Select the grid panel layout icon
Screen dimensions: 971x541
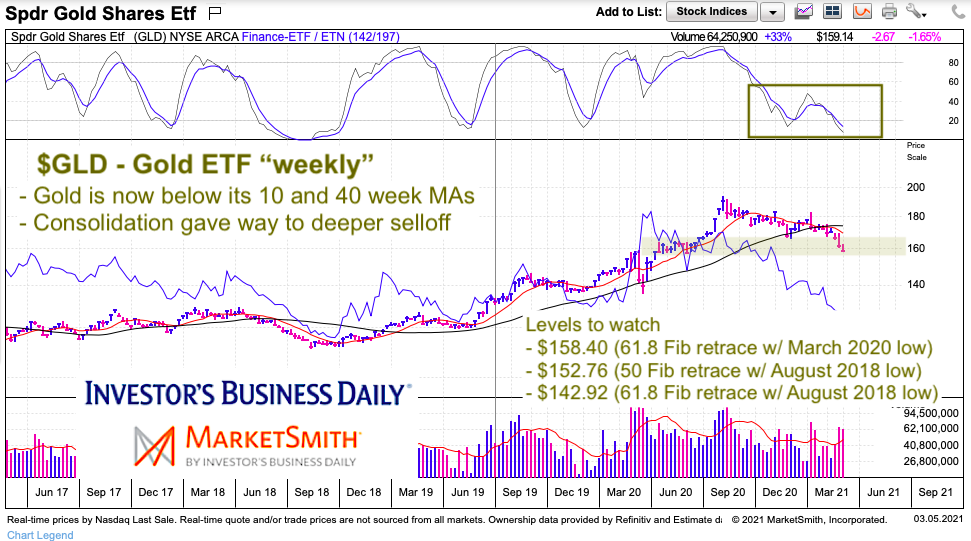(832, 11)
